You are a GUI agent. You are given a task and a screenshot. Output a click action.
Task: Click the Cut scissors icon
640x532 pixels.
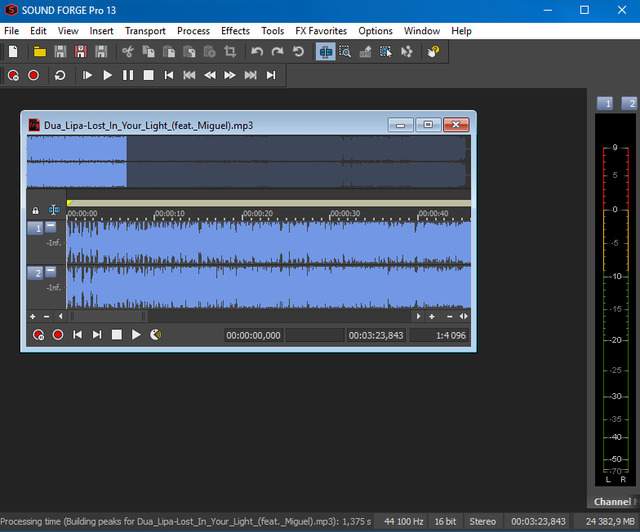[x=128, y=51]
